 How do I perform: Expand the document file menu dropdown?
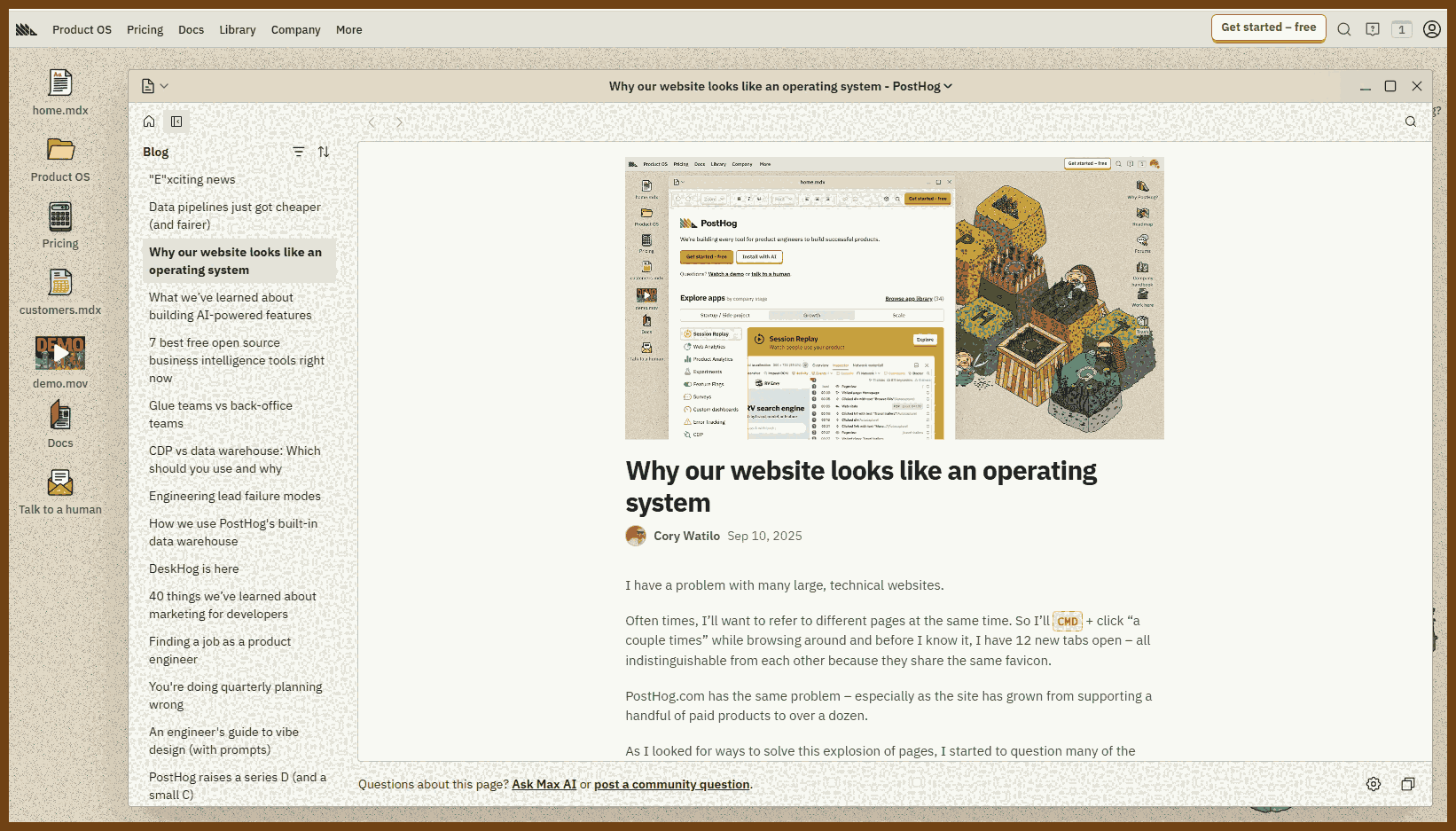[154, 86]
